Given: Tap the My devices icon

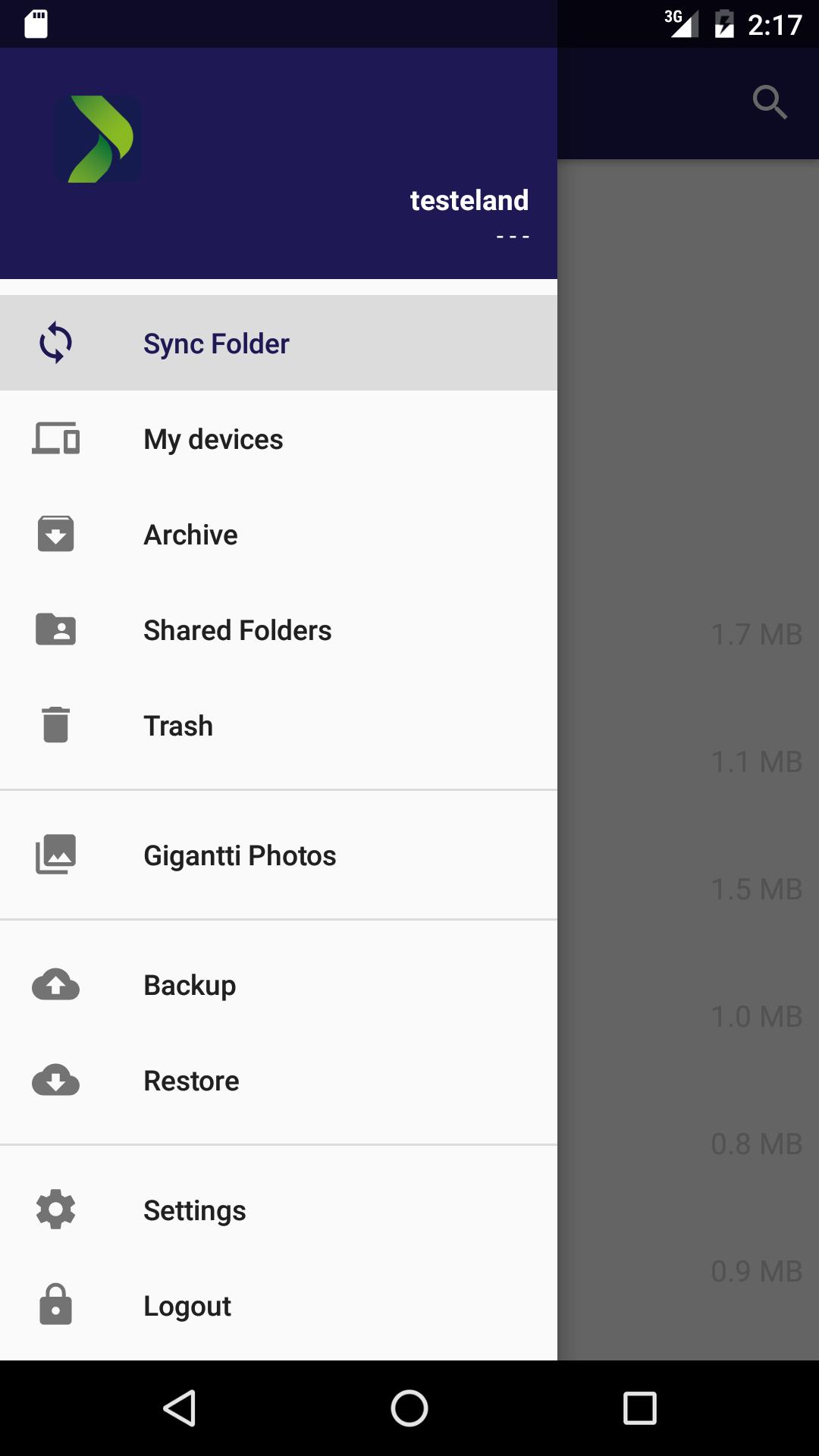Looking at the screenshot, I should click(x=55, y=438).
